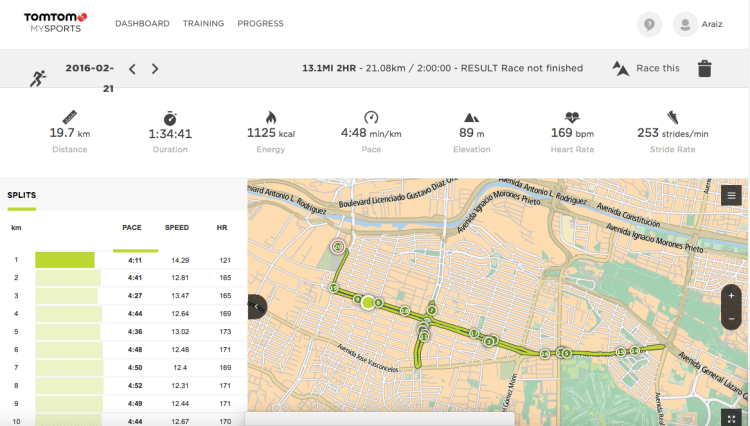Click the Heart Rate heart icon
This screenshot has width=750, height=426.
572,117
